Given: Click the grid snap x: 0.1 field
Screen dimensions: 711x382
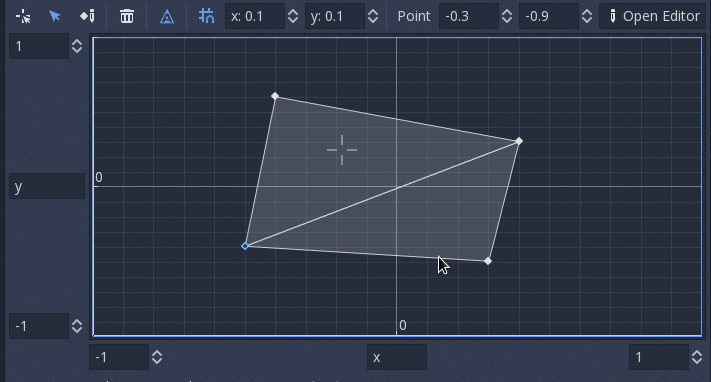Looking at the screenshot, I should pyautogui.click(x=255, y=16).
